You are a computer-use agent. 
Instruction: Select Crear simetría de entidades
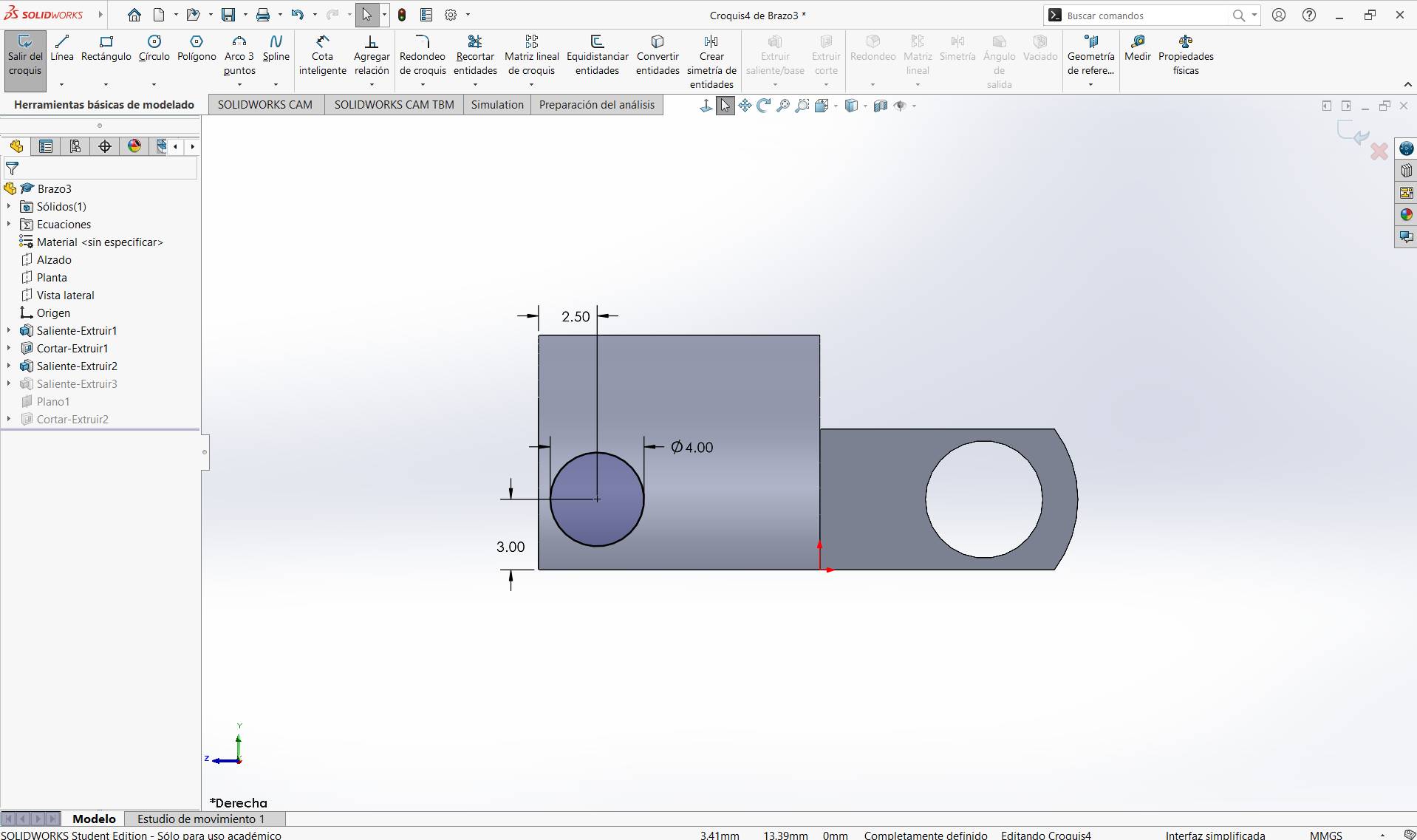(711, 62)
